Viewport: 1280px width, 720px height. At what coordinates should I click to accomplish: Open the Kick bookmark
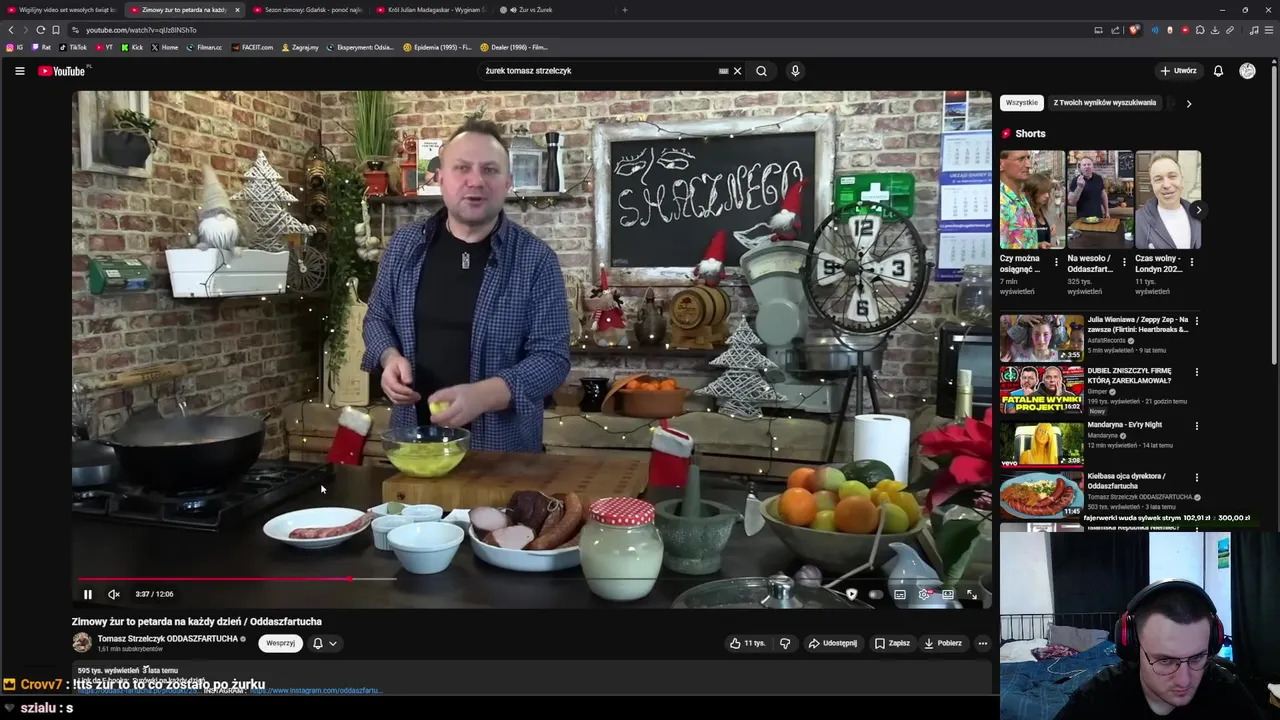point(131,47)
